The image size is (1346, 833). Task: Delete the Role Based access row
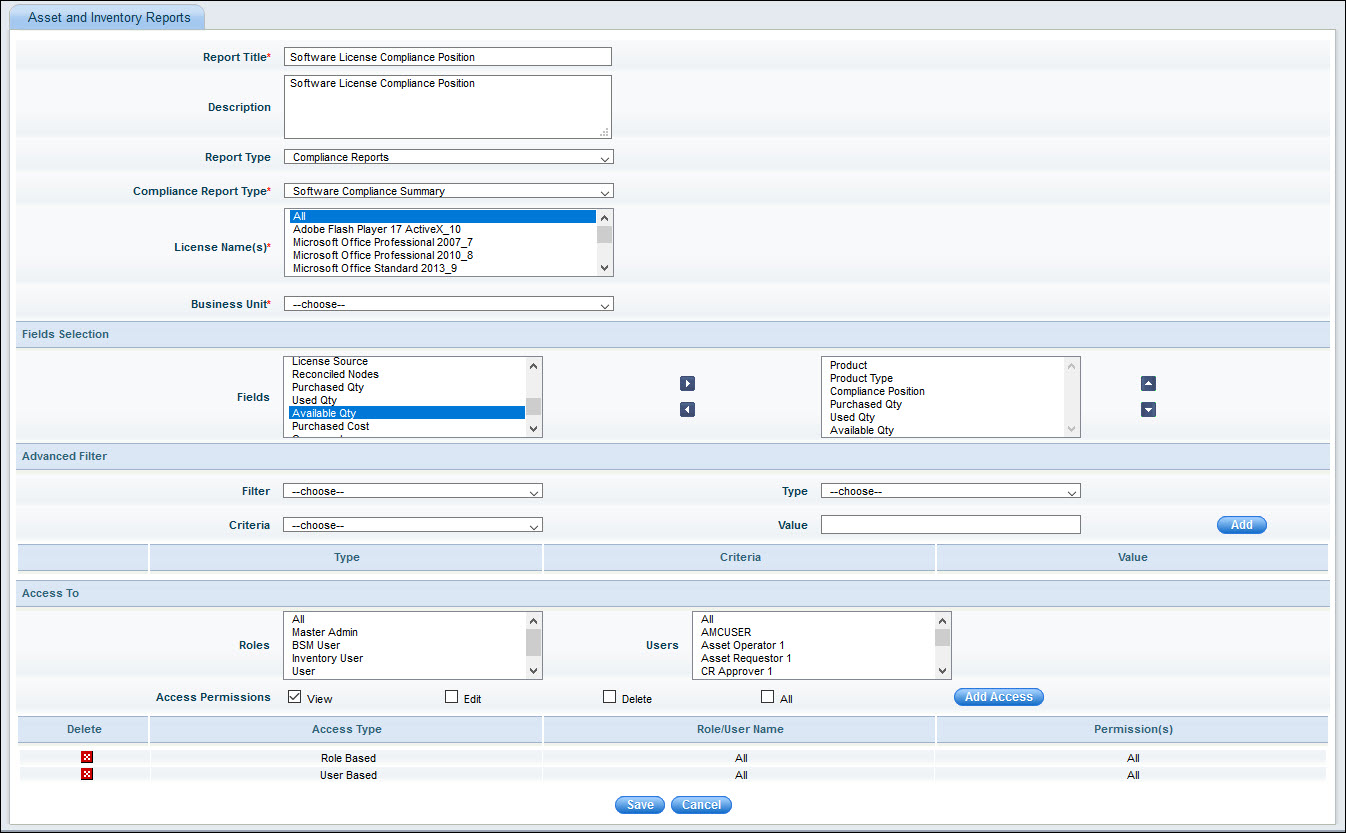87,758
